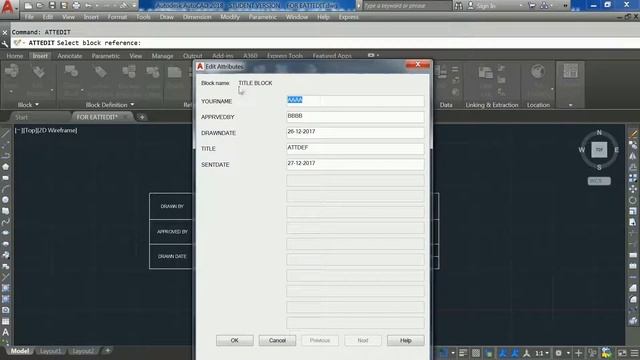Click OK in Edit Attributes dialog
This screenshot has height=360, width=640.
[x=234, y=340]
